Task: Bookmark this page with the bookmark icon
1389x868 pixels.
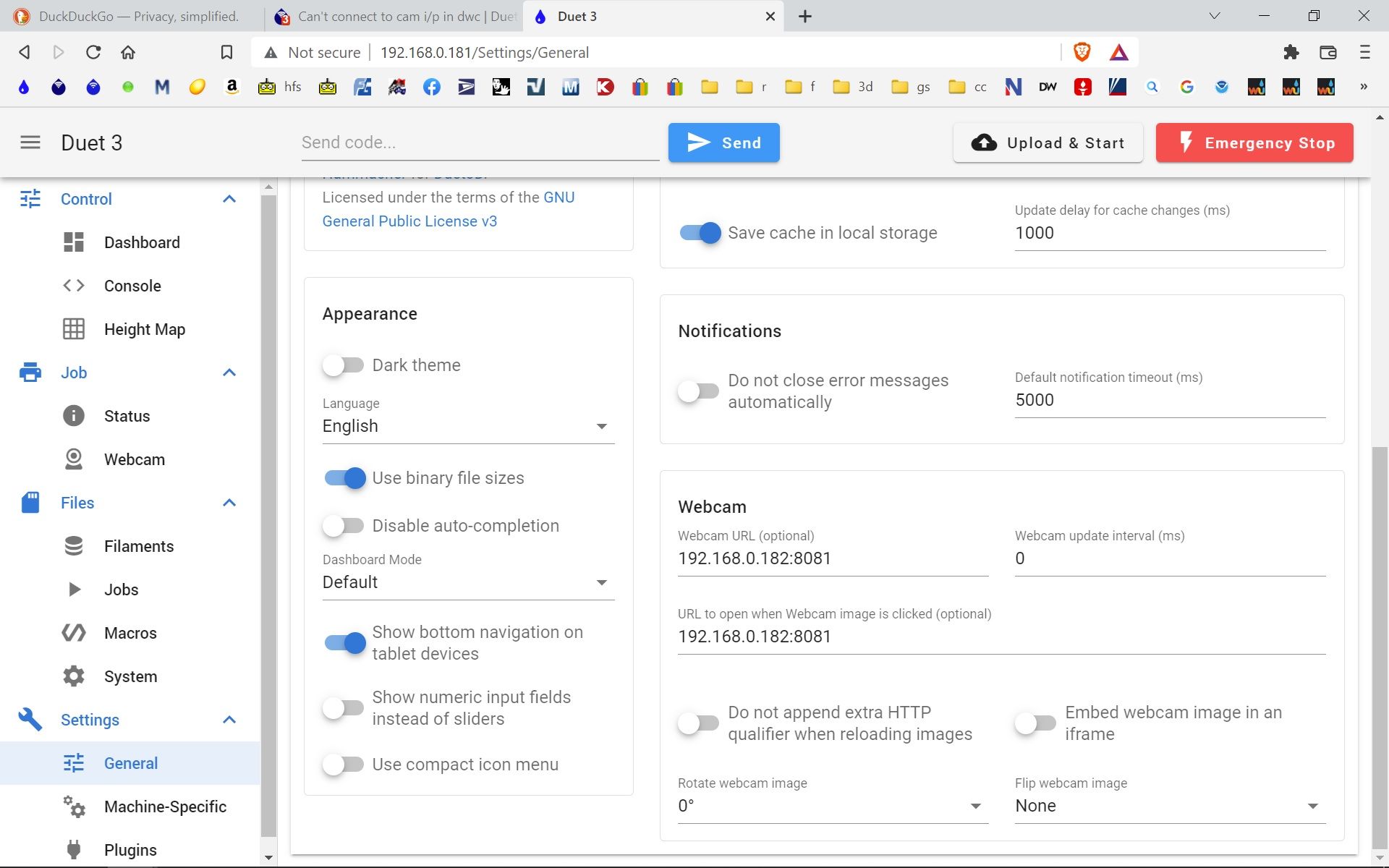Action: pos(226,52)
